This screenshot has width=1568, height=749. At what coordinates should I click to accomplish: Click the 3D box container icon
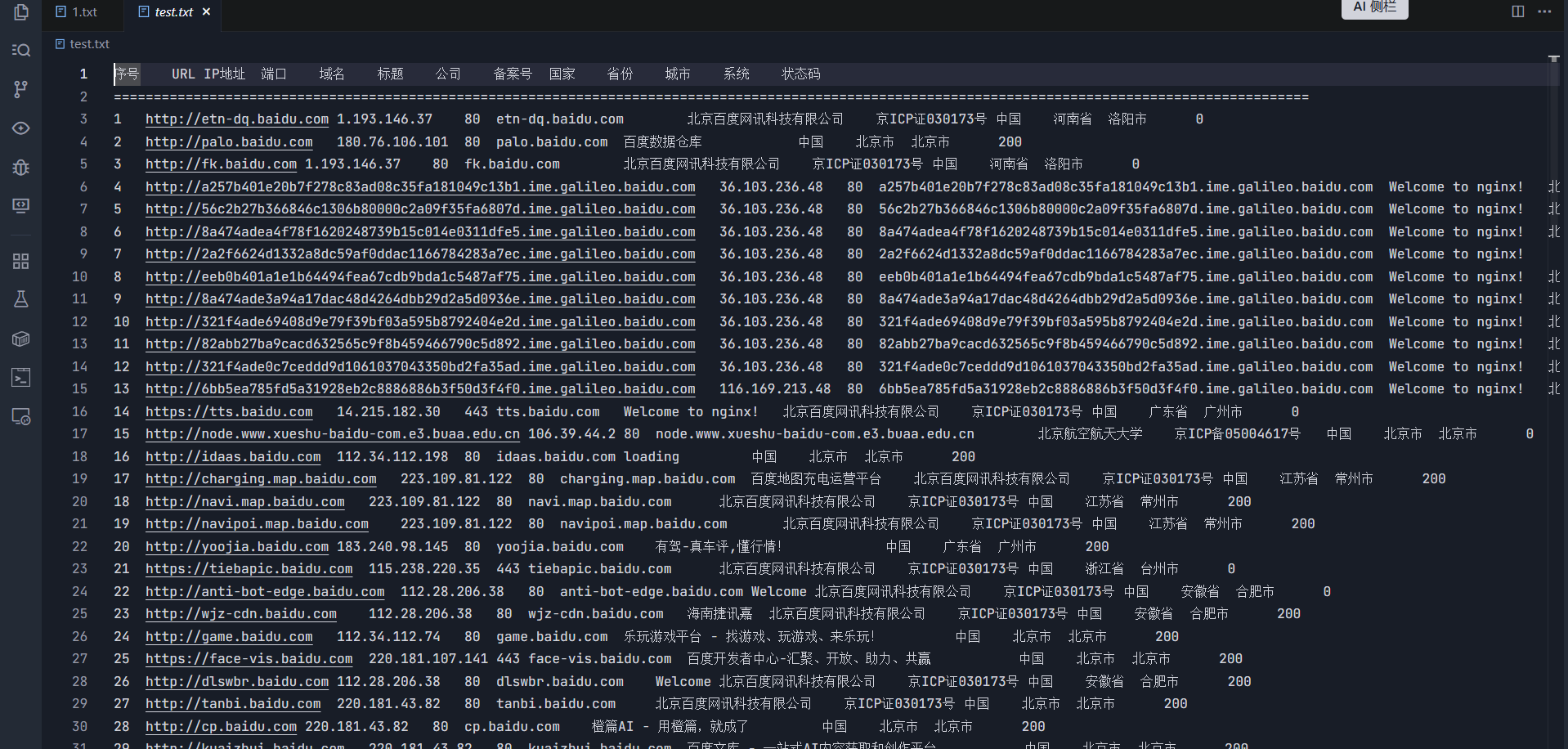[x=21, y=339]
